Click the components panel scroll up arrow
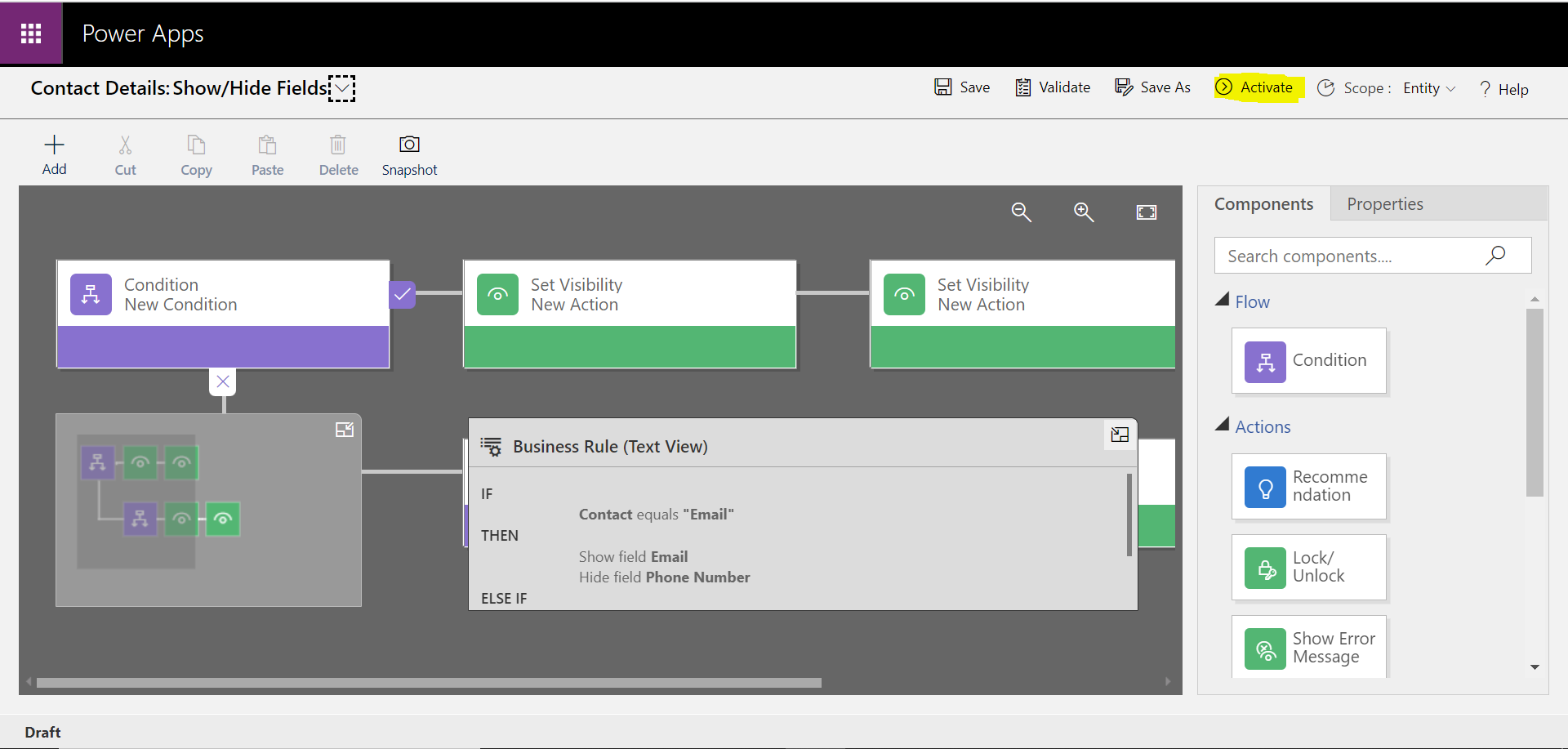The image size is (1568, 749). pos(1535,300)
